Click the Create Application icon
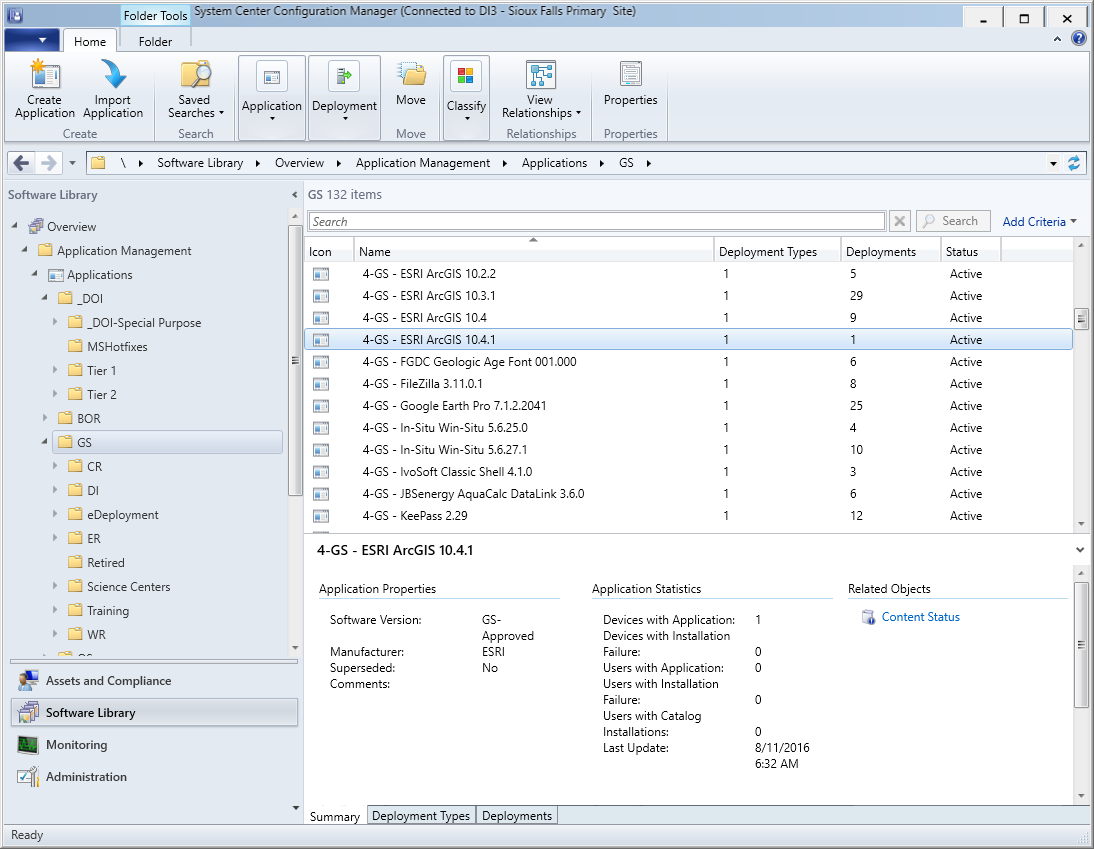 point(45,75)
